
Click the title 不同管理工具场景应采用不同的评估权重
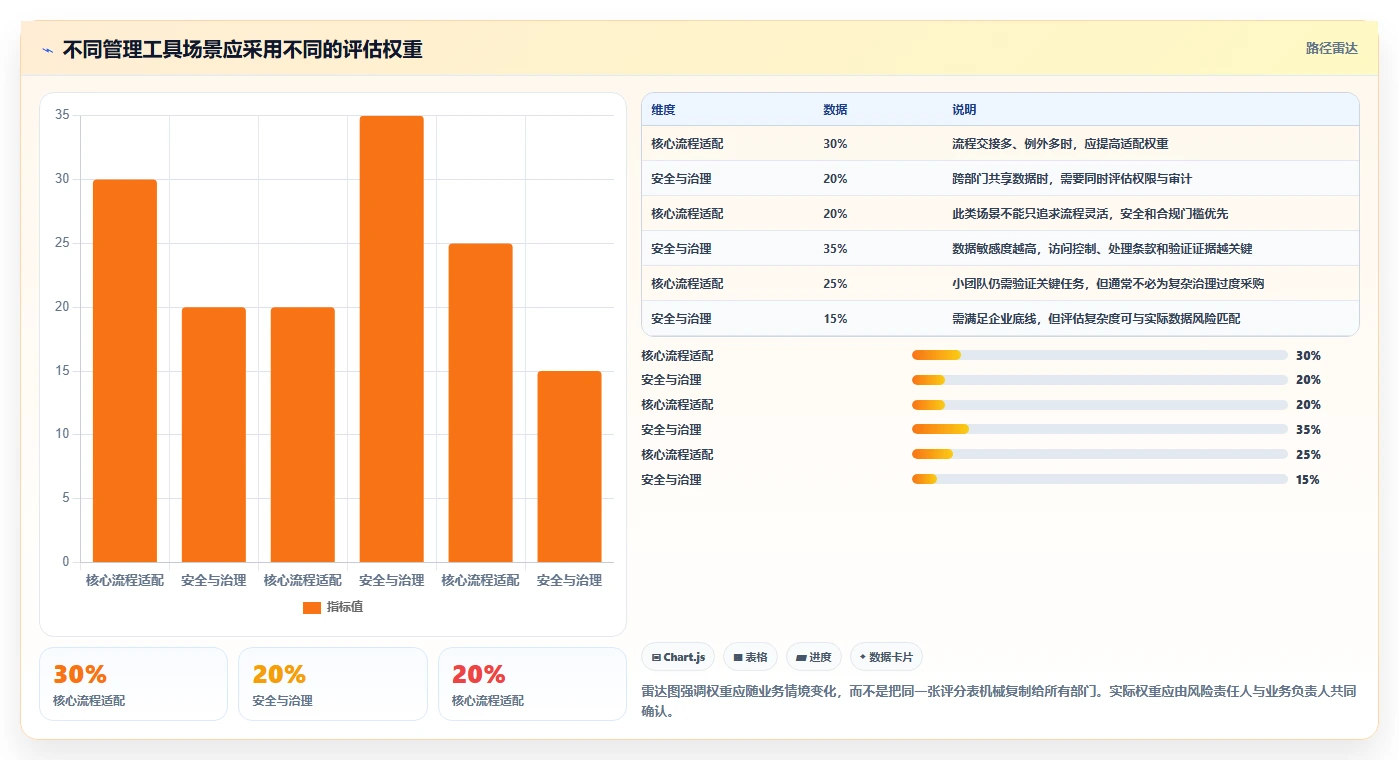click(242, 50)
